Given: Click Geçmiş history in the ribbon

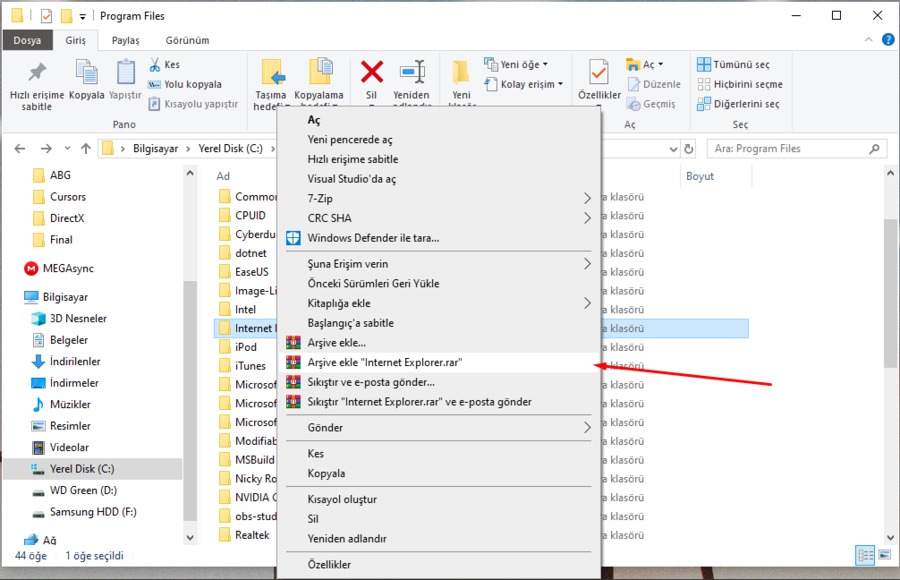Looking at the screenshot, I should tap(651, 104).
